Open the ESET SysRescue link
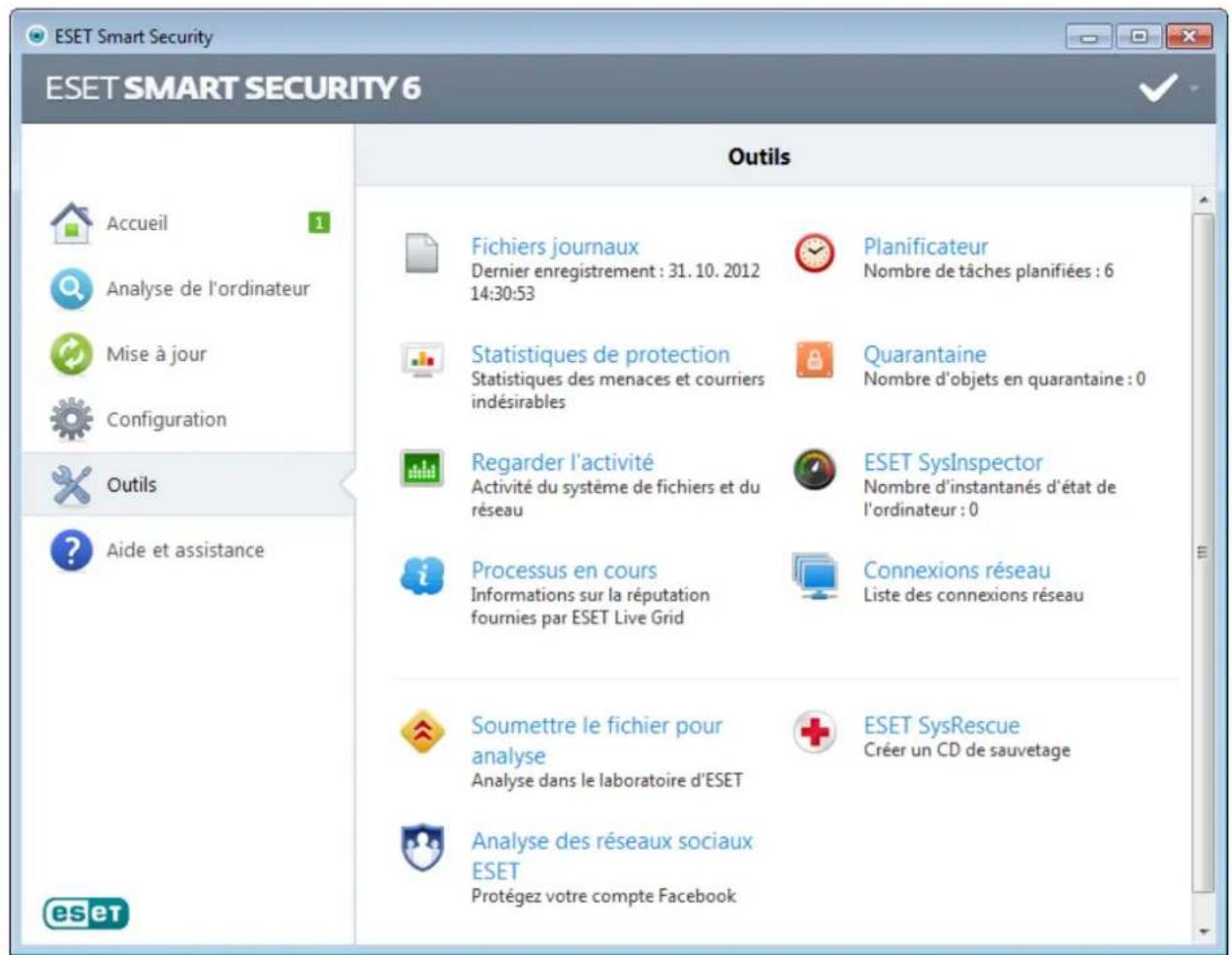This screenshot has height=955, width=1232. point(941,725)
